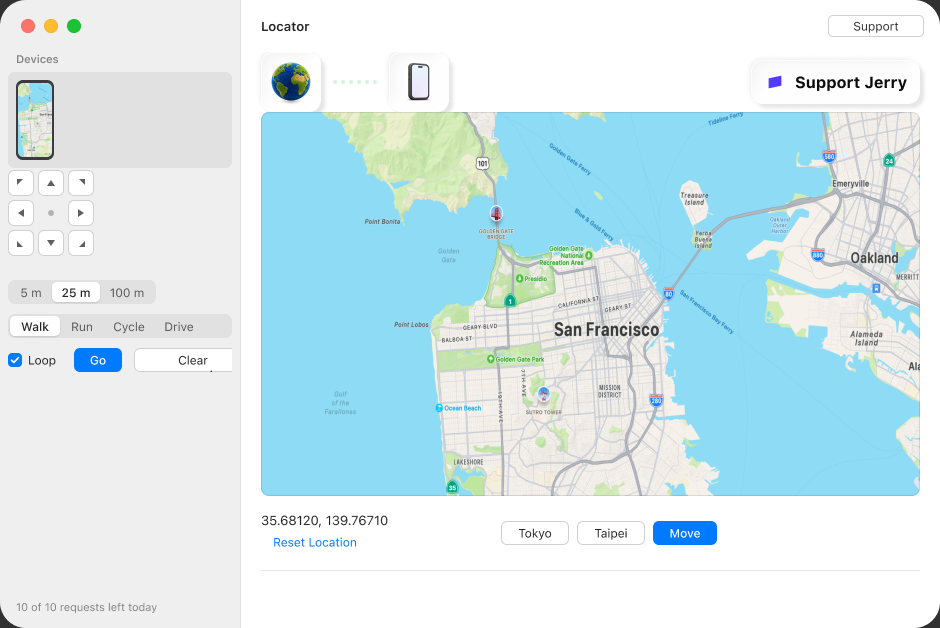Switch movement mode to Walk
Viewport: 940px width, 628px height.
tap(35, 327)
